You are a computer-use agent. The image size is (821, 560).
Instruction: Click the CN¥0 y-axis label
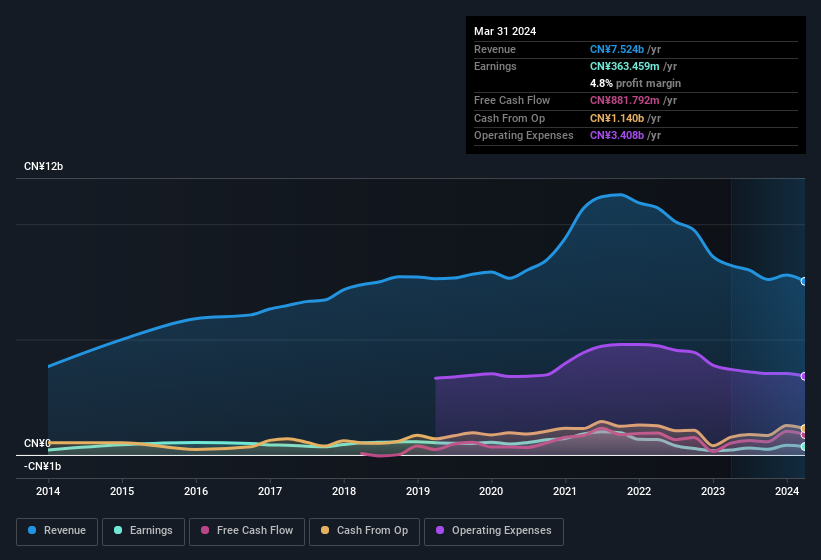click(x=37, y=443)
